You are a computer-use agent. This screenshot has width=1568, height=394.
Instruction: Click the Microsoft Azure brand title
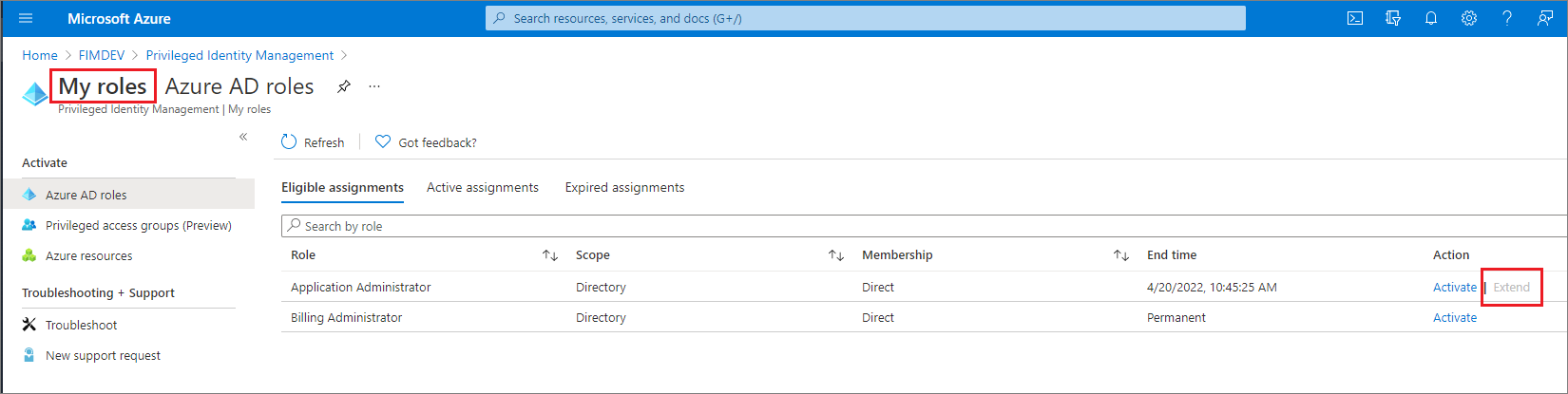coord(119,18)
